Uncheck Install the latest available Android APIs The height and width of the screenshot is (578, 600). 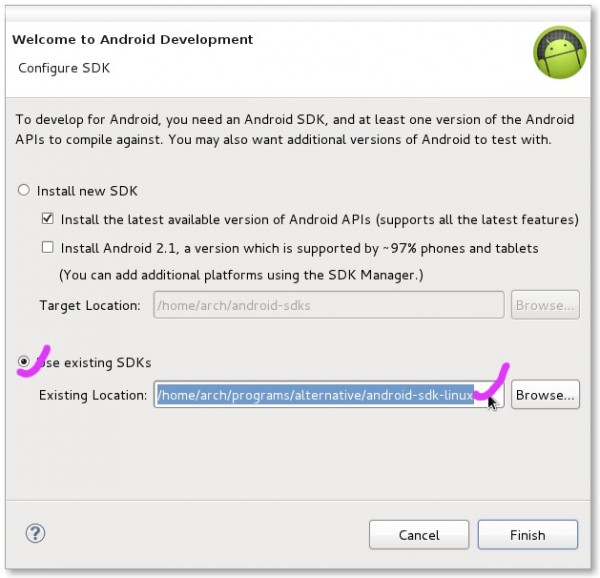(47, 219)
